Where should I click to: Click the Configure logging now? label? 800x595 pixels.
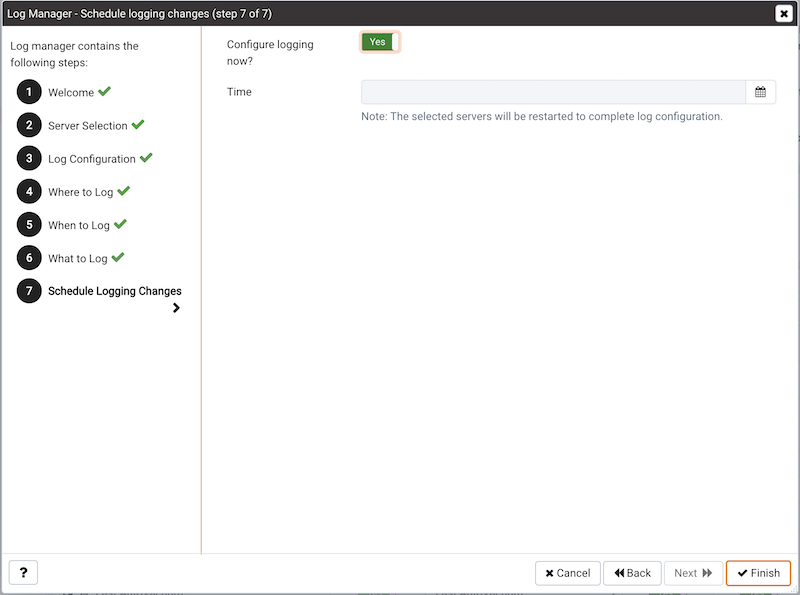click(270, 53)
